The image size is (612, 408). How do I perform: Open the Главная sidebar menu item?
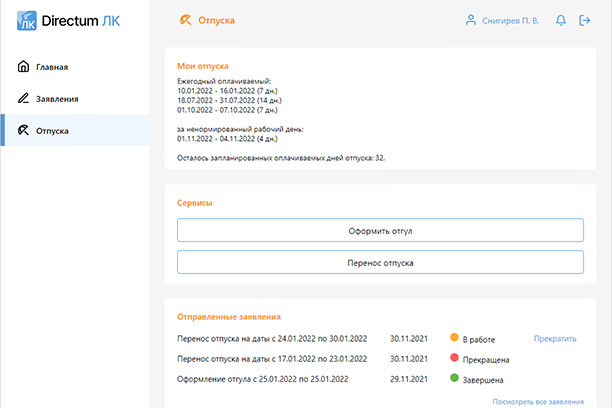52,67
